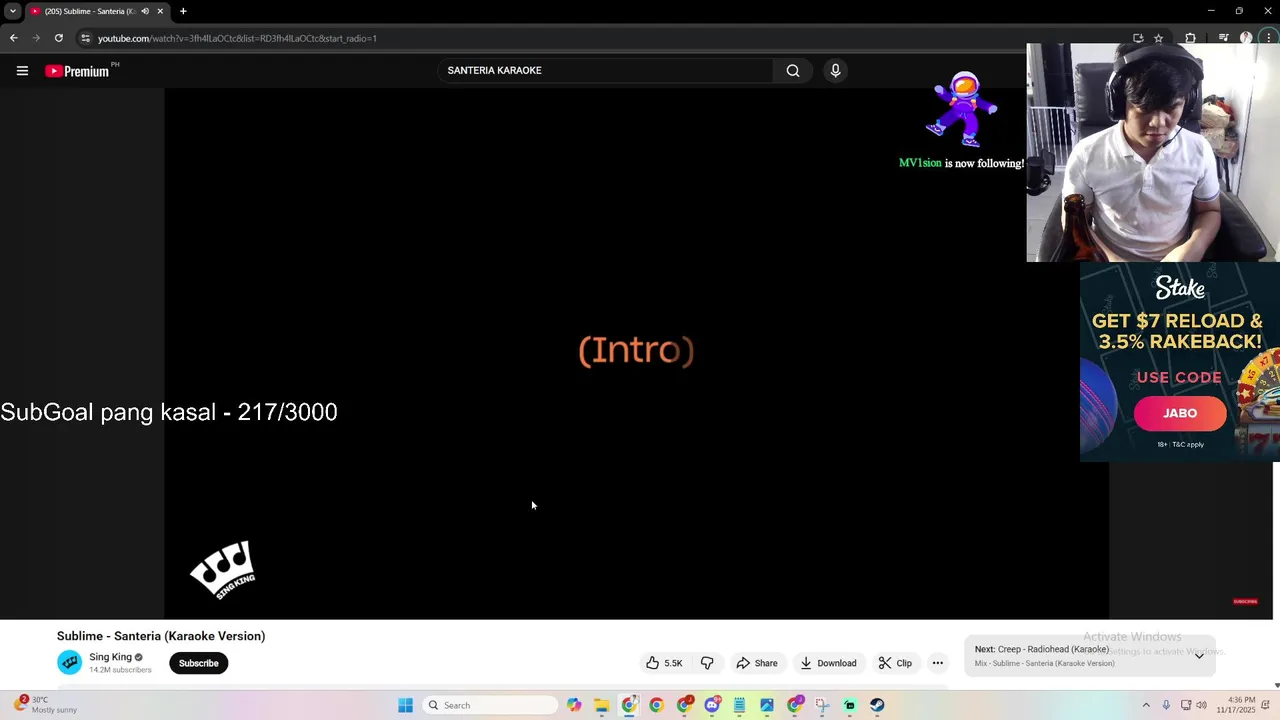Image resolution: width=1280 pixels, height=720 pixels.
Task: Mute the Sublime - Santeria tab audio
Action: pyautogui.click(x=145, y=11)
